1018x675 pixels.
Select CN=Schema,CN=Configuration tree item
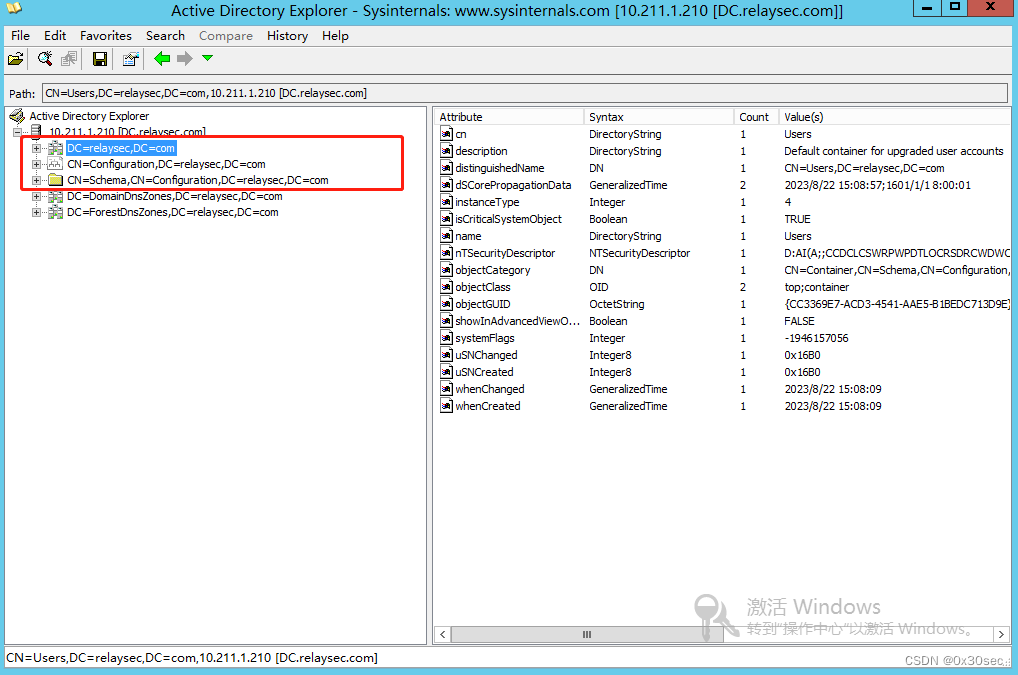(x=197, y=180)
